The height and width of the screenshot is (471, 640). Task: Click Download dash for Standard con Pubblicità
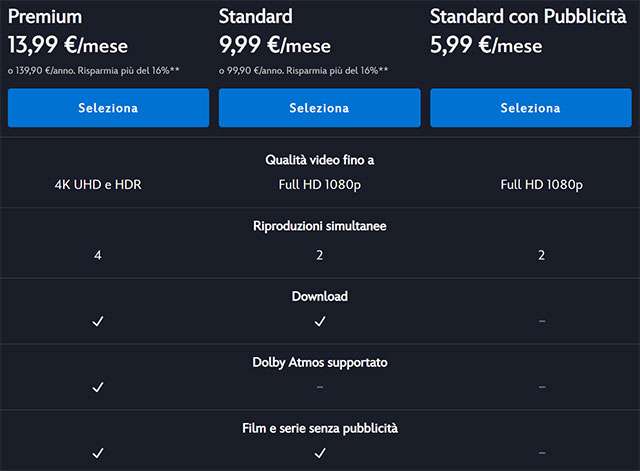[541, 321]
